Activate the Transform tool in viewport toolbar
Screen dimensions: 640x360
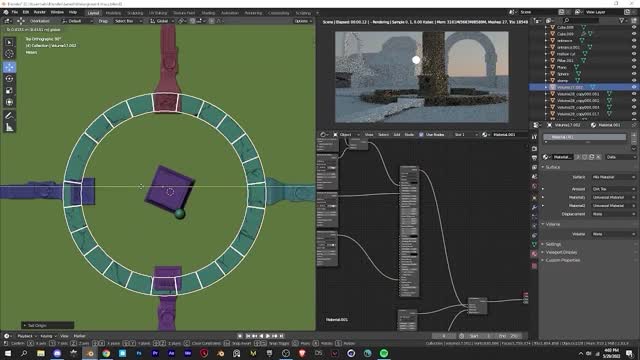pyautogui.click(x=9, y=102)
